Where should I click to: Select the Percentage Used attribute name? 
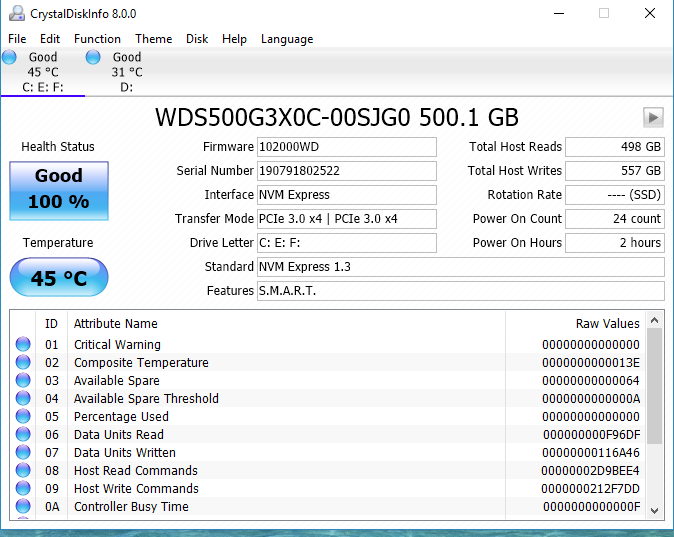(x=121, y=417)
